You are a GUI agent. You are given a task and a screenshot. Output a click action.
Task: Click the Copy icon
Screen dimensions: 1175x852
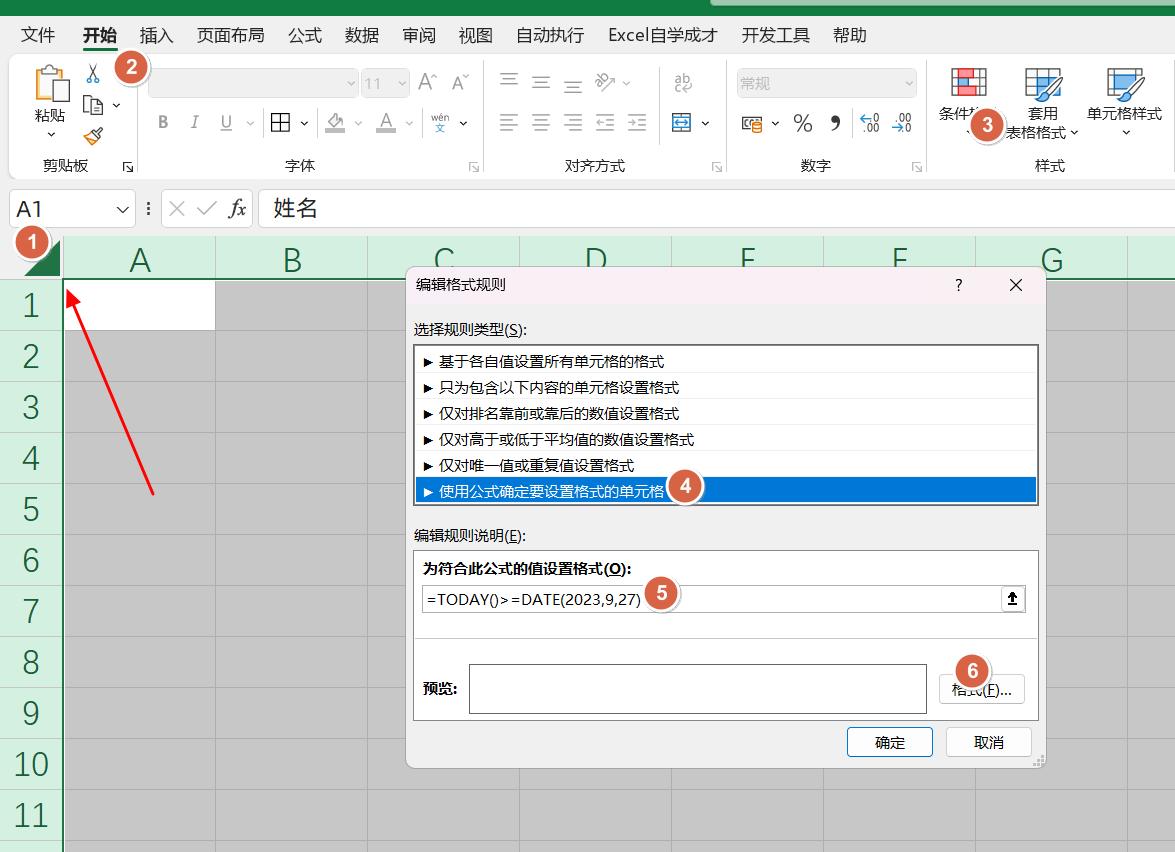click(93, 105)
